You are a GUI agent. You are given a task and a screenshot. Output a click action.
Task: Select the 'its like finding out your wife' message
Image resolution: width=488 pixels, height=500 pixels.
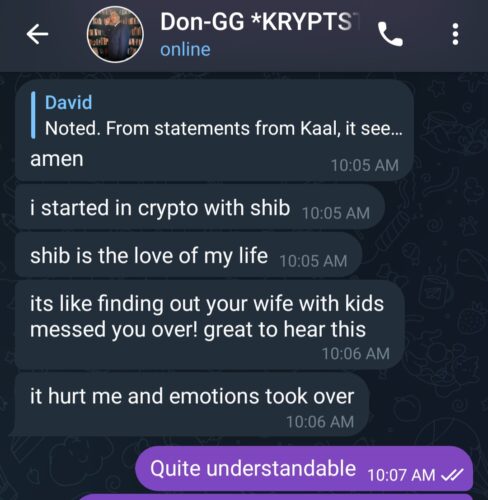210,325
